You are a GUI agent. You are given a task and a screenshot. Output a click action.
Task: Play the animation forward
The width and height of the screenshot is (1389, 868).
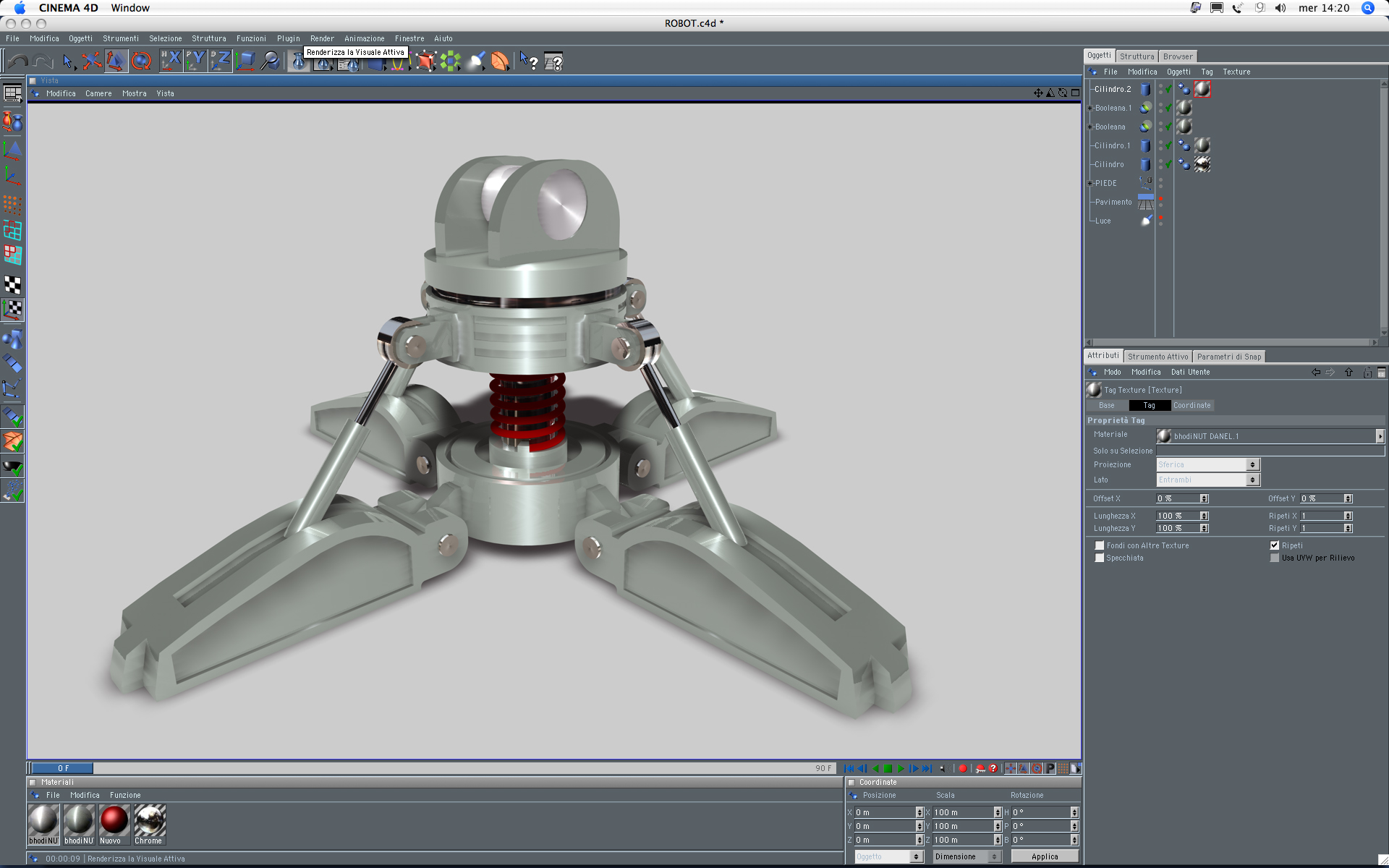tap(901, 768)
